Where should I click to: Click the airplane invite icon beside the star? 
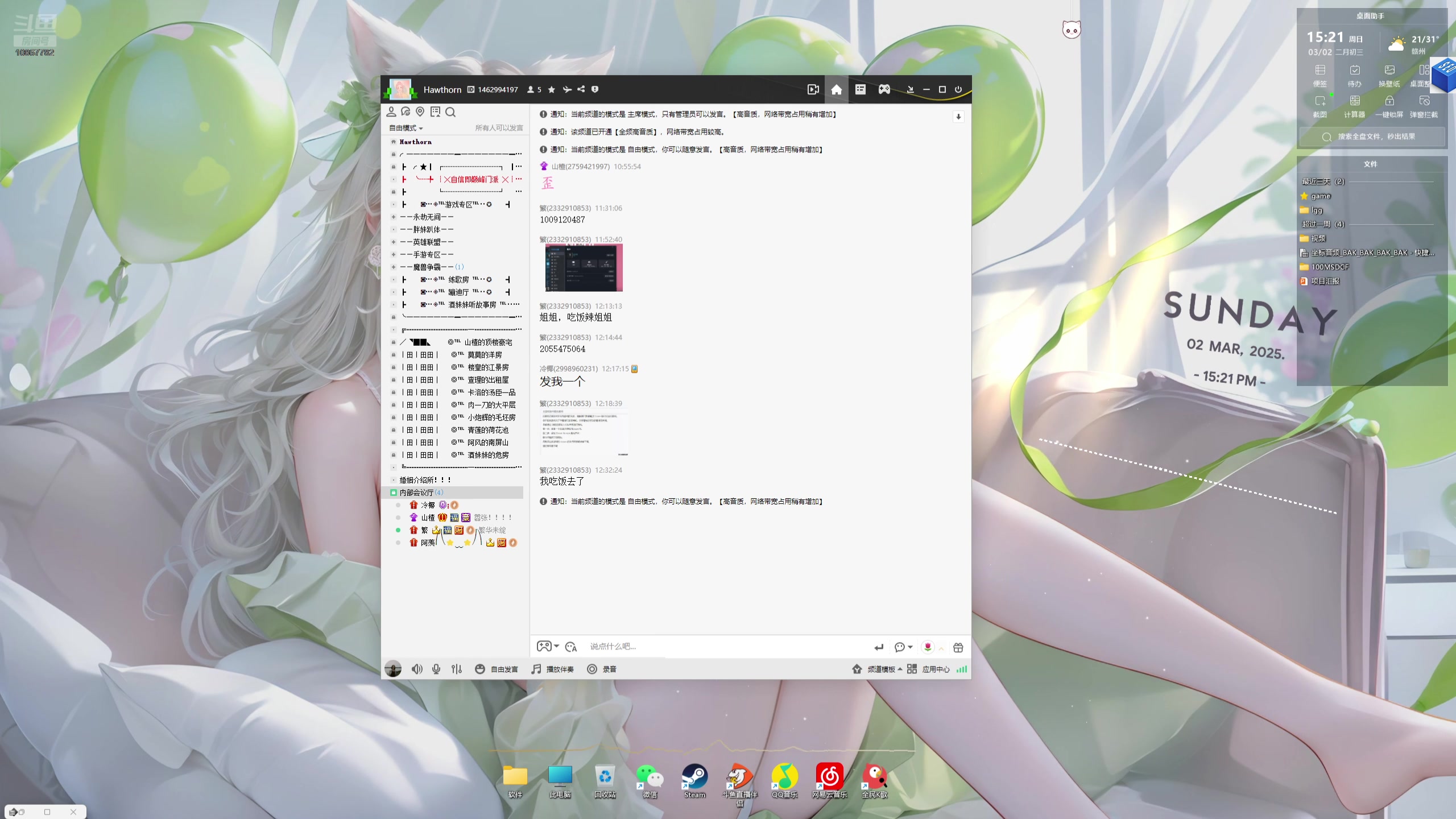(566, 89)
